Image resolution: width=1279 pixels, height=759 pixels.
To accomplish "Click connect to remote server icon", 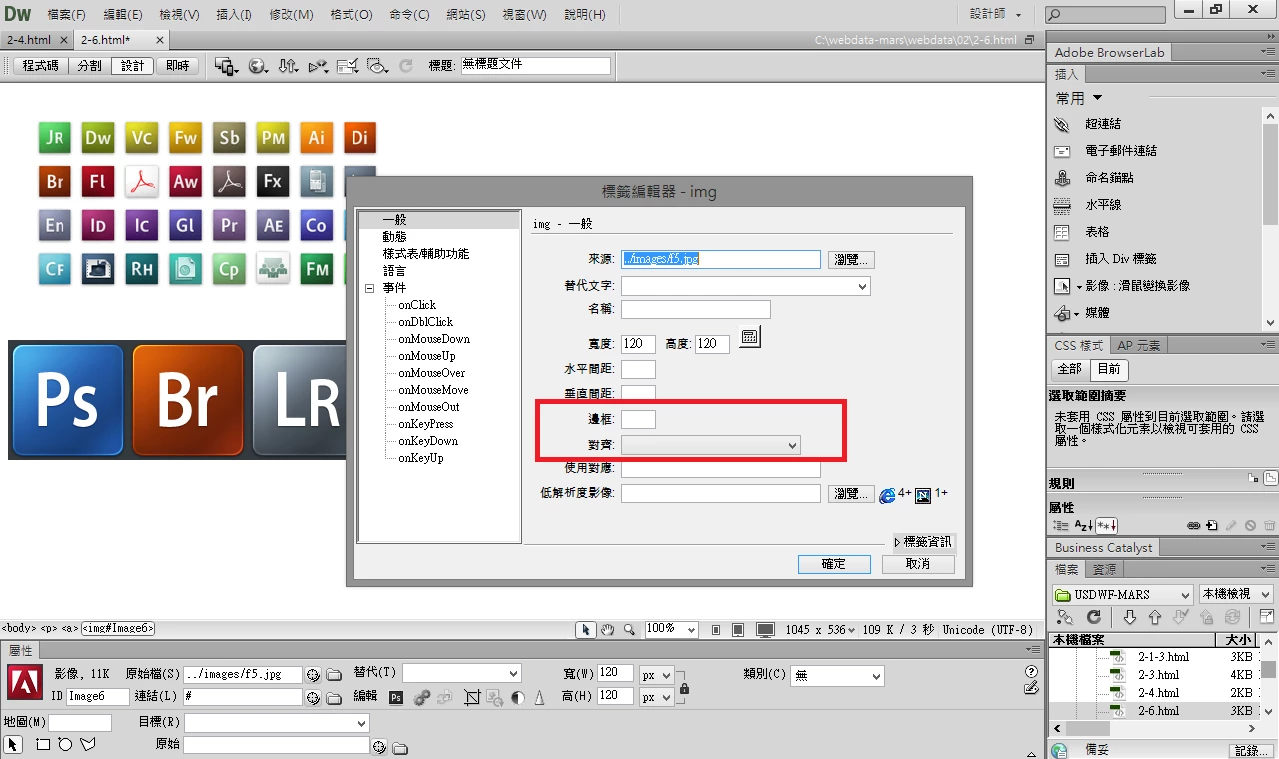I will click(1065, 618).
